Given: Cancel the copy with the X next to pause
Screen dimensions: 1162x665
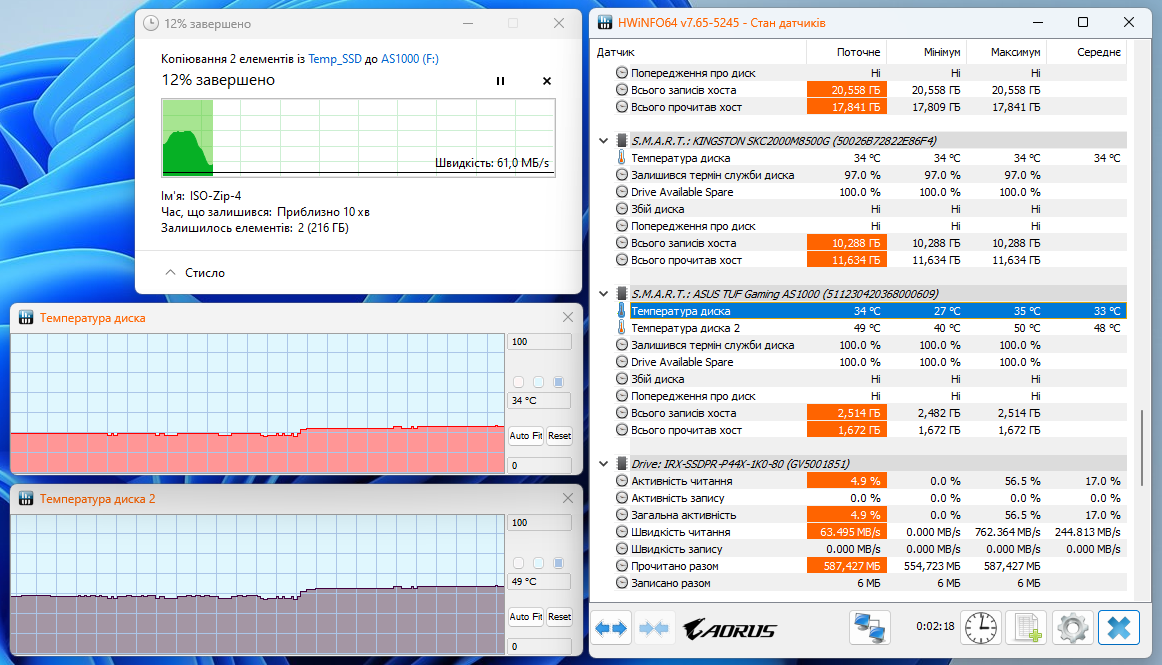Looking at the screenshot, I should (547, 81).
